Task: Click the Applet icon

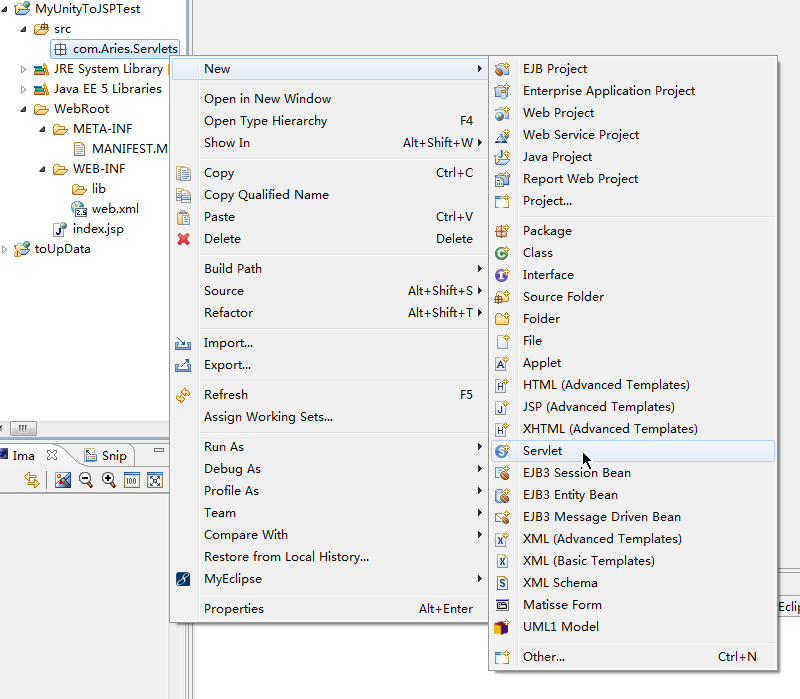Action: click(502, 363)
